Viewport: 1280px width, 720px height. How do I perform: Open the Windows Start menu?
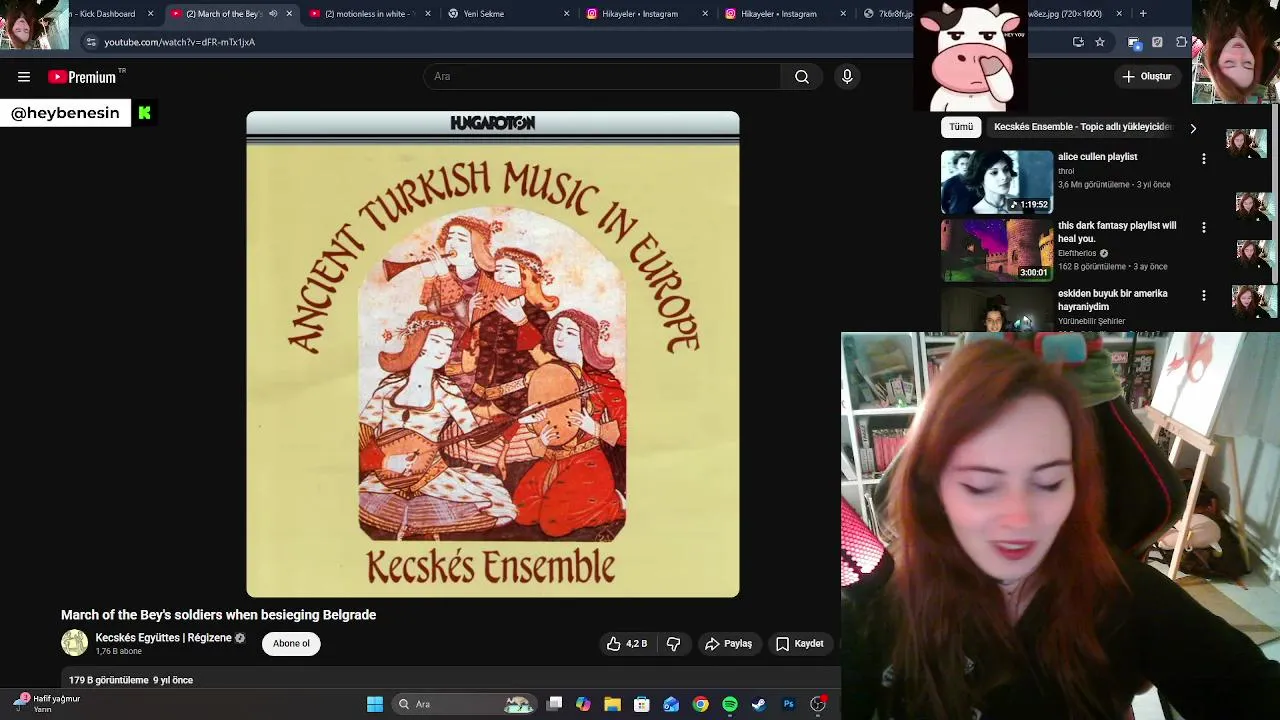(x=375, y=705)
